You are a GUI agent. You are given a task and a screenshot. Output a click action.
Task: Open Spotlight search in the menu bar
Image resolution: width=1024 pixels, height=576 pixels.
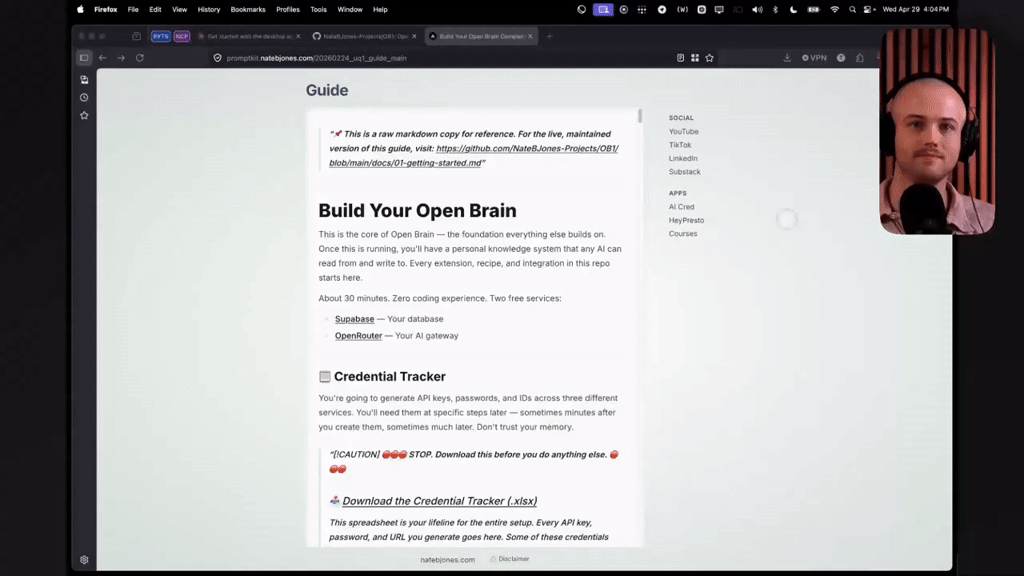point(852,10)
